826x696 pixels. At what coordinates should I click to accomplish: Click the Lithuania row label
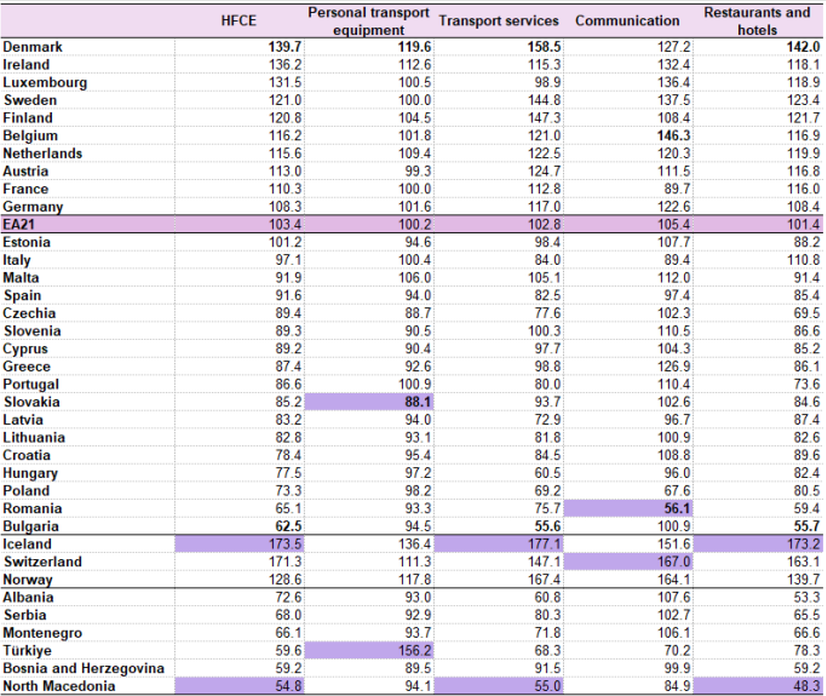coord(34,438)
